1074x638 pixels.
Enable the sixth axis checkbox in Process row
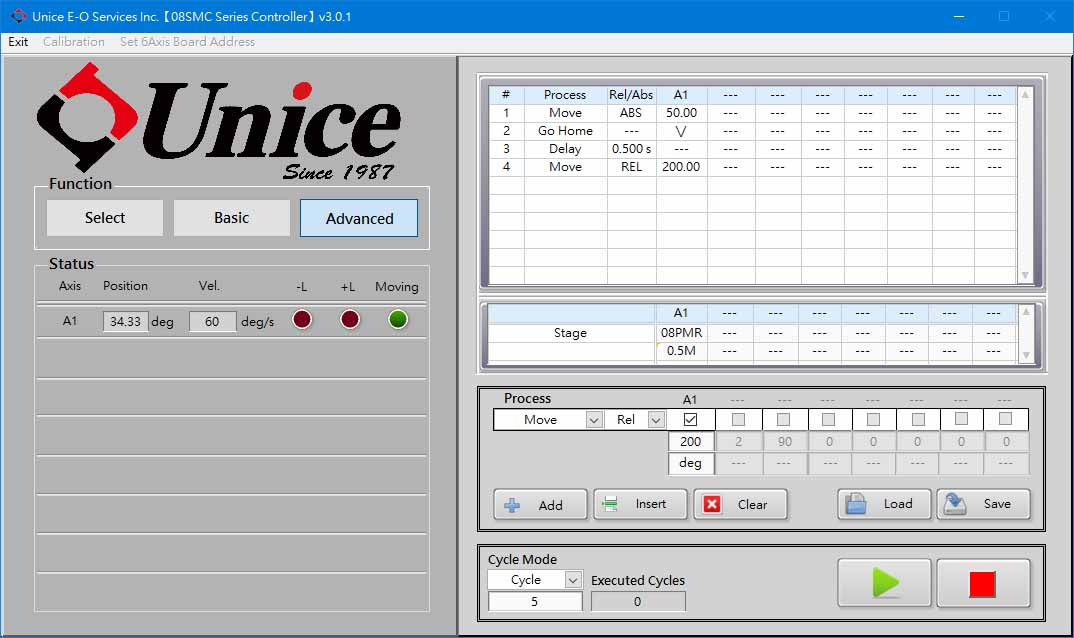pos(919,419)
